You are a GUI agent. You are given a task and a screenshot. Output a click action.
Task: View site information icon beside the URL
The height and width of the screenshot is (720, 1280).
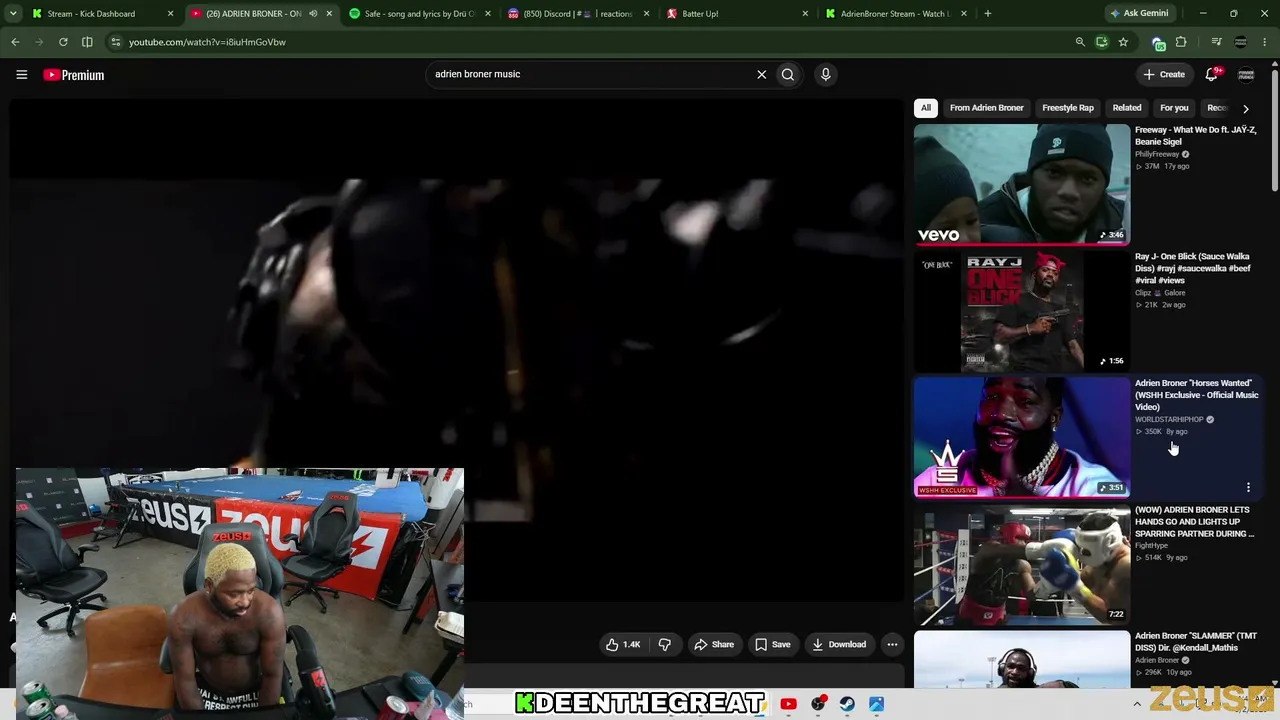[x=115, y=42]
